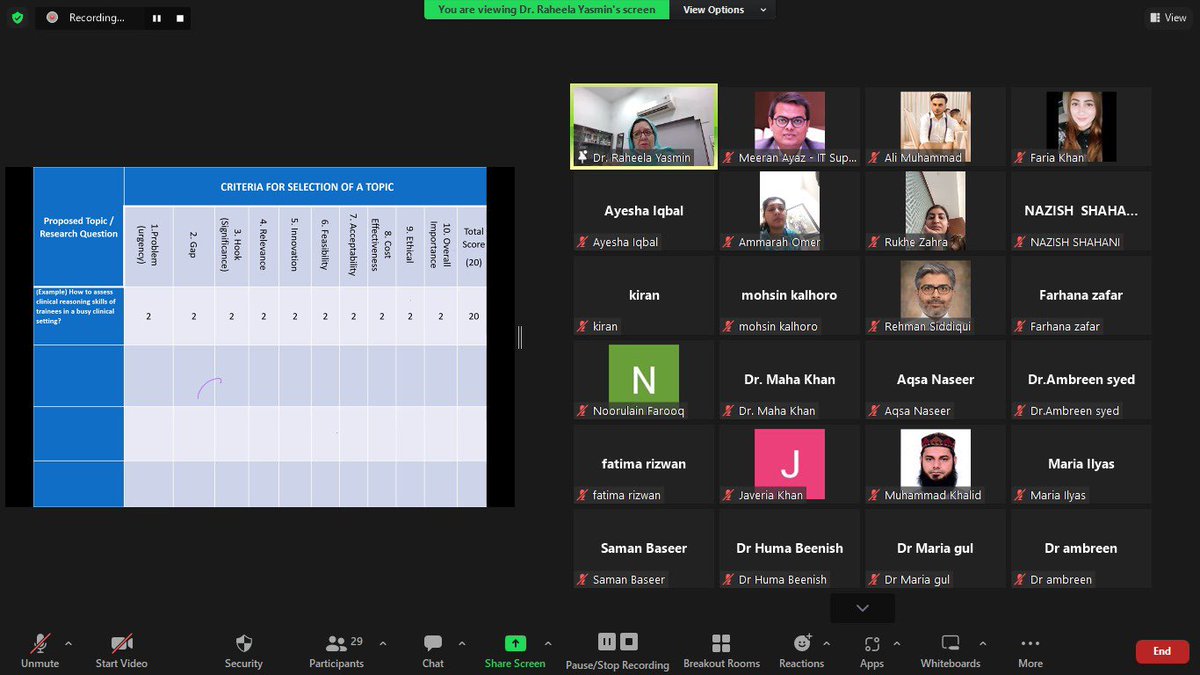The image size is (1200, 675).
Task: Open the Apps panel
Action: 872,650
